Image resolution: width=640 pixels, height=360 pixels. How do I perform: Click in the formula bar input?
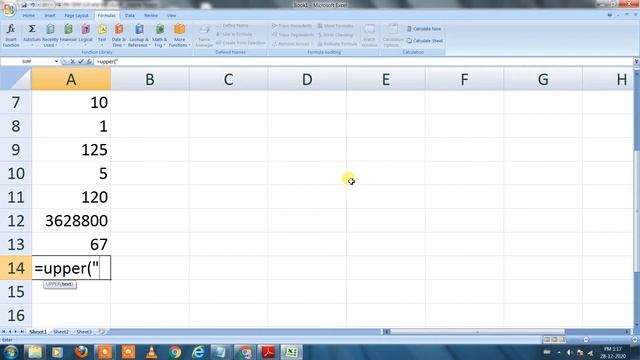pyautogui.click(x=363, y=62)
